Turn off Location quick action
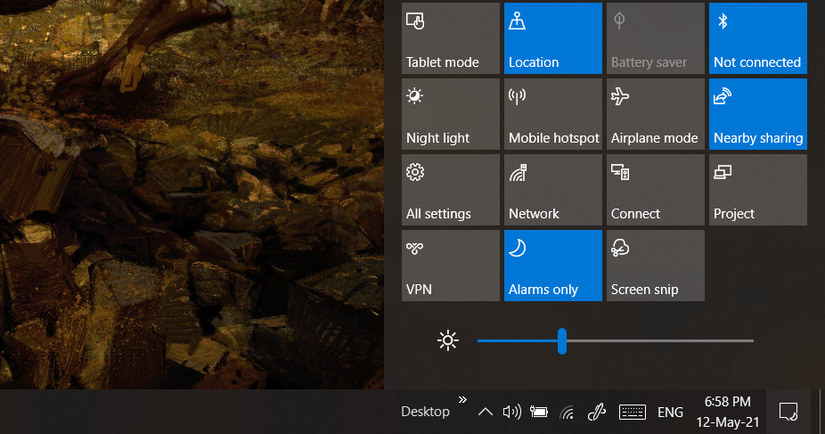The height and width of the screenshot is (434, 825). (x=553, y=38)
